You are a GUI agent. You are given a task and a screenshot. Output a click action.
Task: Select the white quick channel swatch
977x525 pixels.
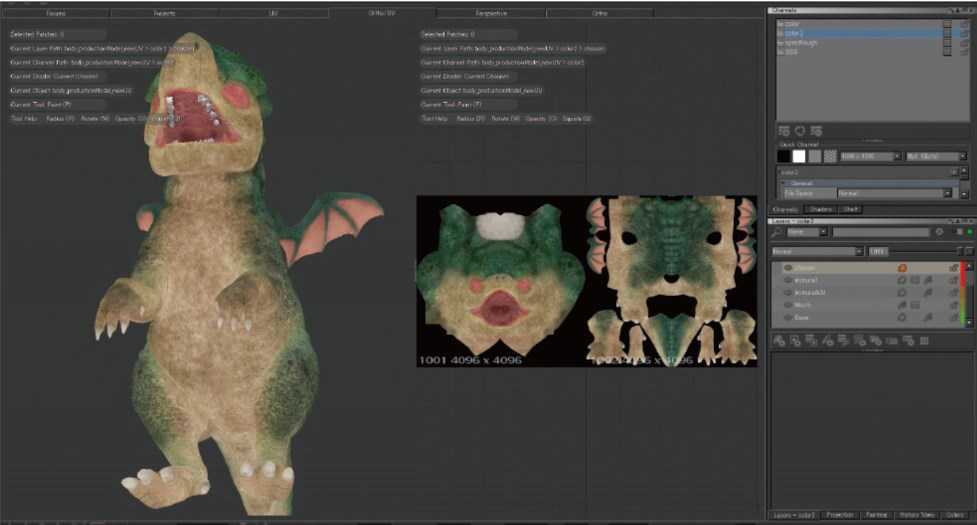coord(799,156)
